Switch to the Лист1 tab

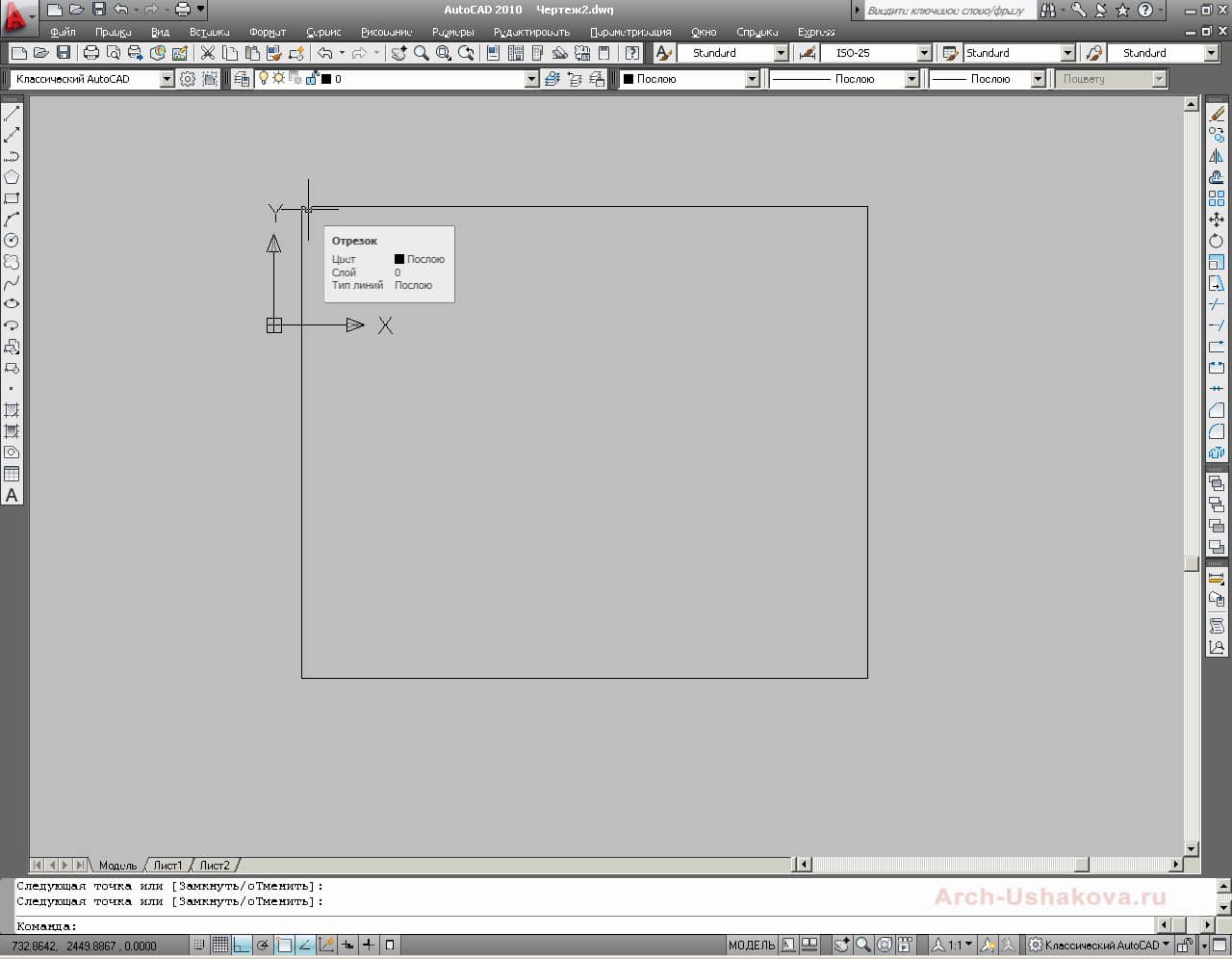[x=167, y=865]
